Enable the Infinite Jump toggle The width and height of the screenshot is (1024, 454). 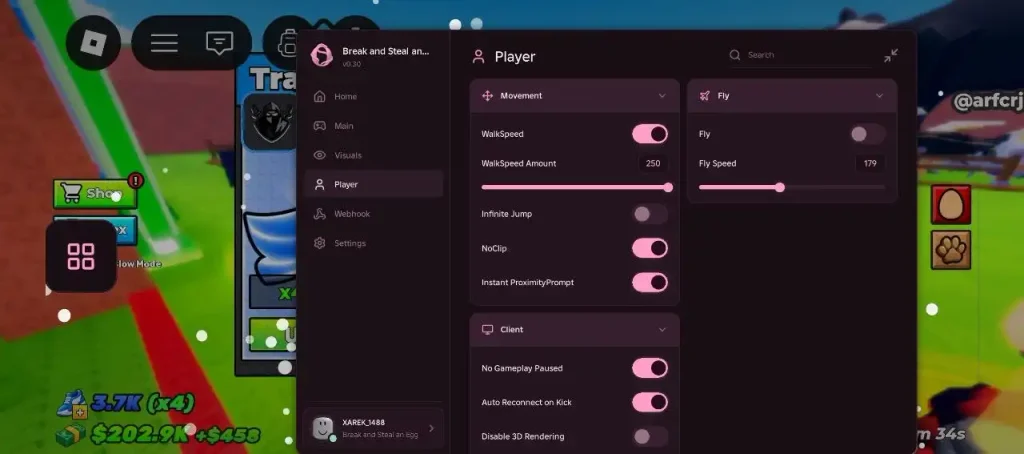[x=650, y=214]
